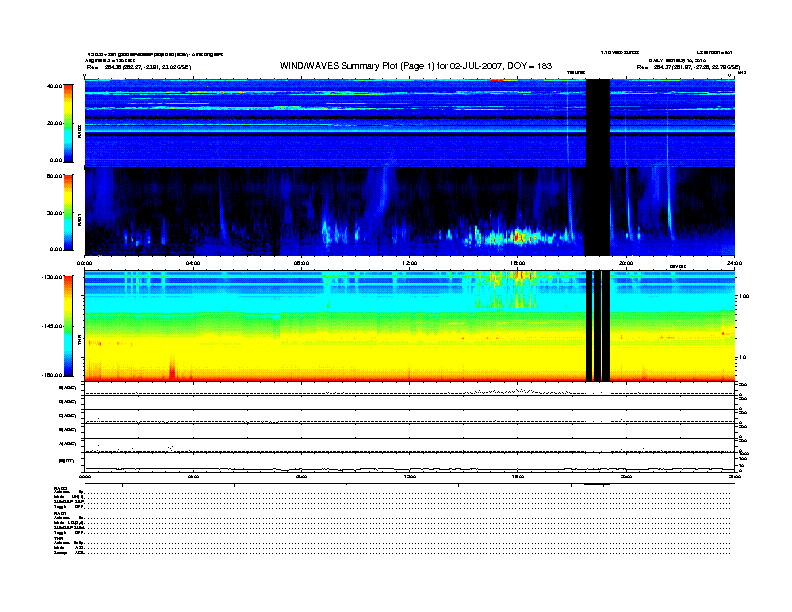Click the black data gap in RAD2 spectrogram
792x612 pixels.
point(598,123)
